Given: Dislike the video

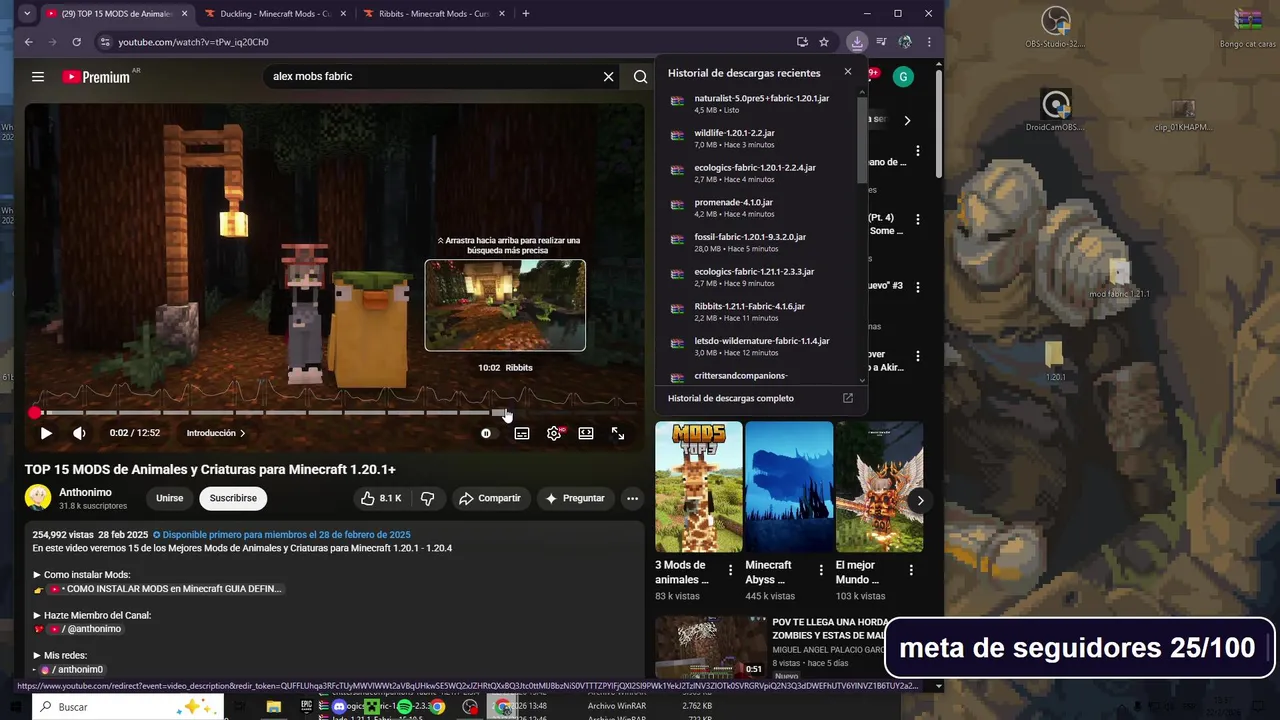Looking at the screenshot, I should coord(427,498).
